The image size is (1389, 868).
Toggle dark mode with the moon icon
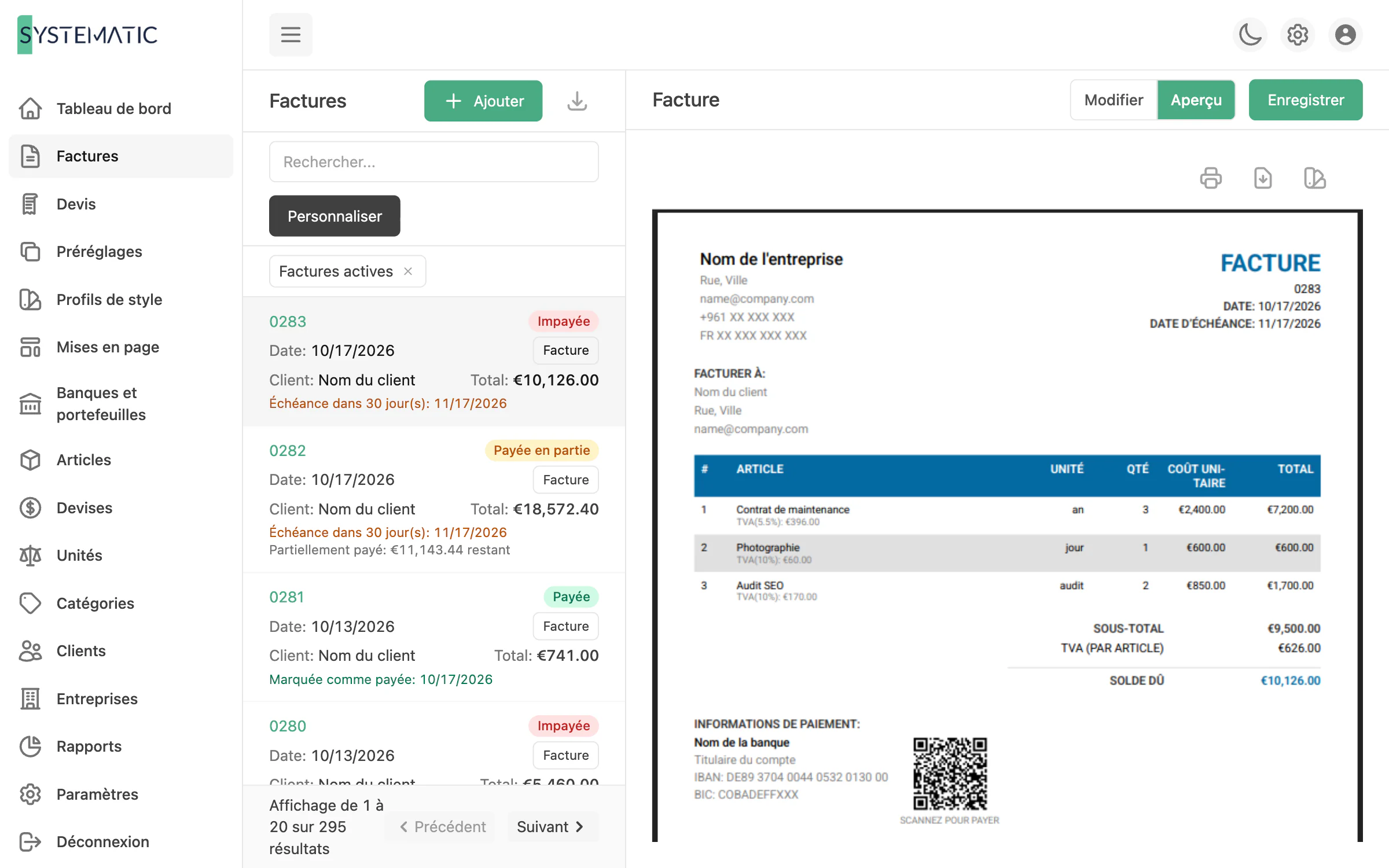point(1250,35)
